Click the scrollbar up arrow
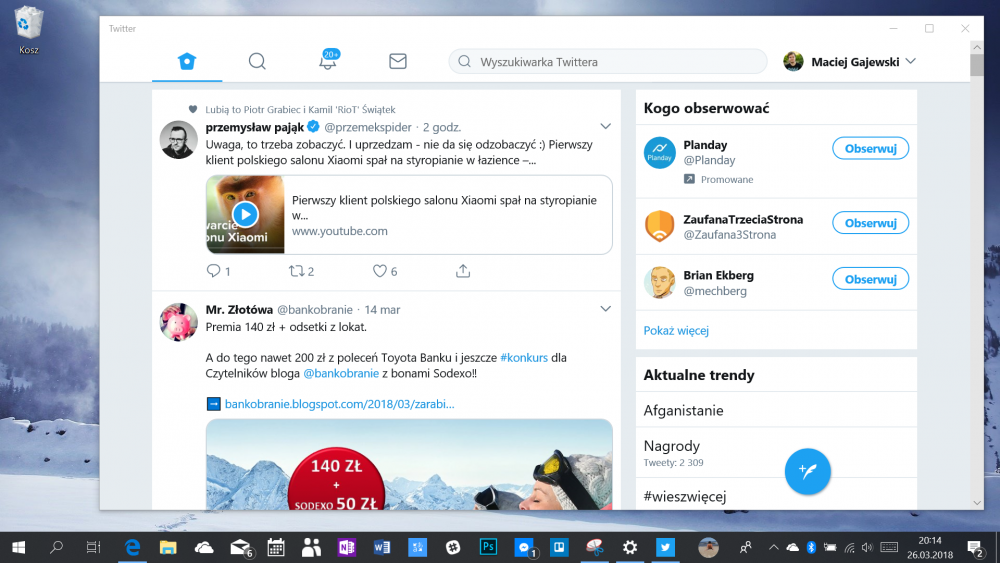The width and height of the screenshot is (1000, 563). pyautogui.click(x=976, y=47)
